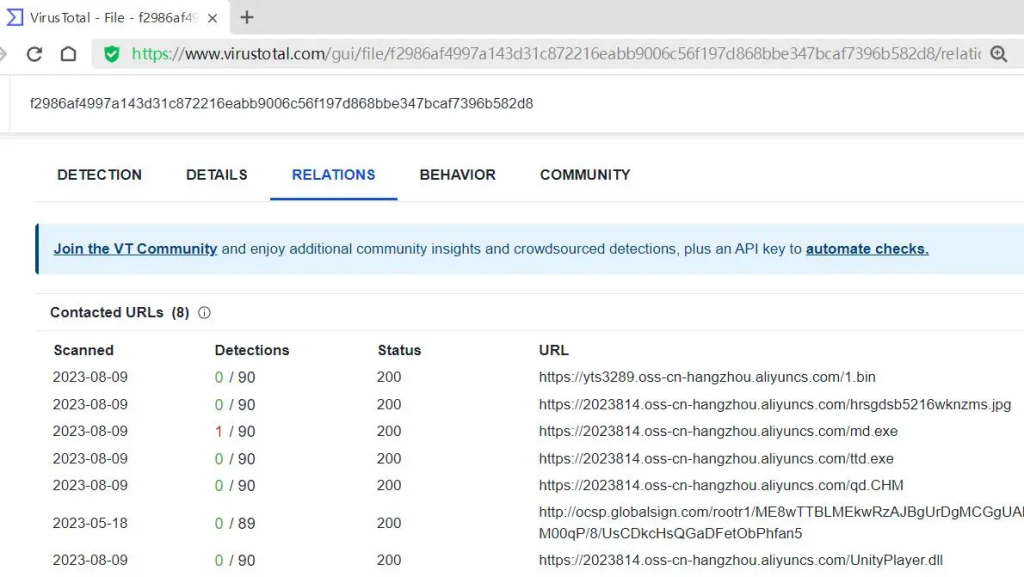Screen dimensions: 1024x577
Task: Click the browser home icon
Action: [68, 54]
